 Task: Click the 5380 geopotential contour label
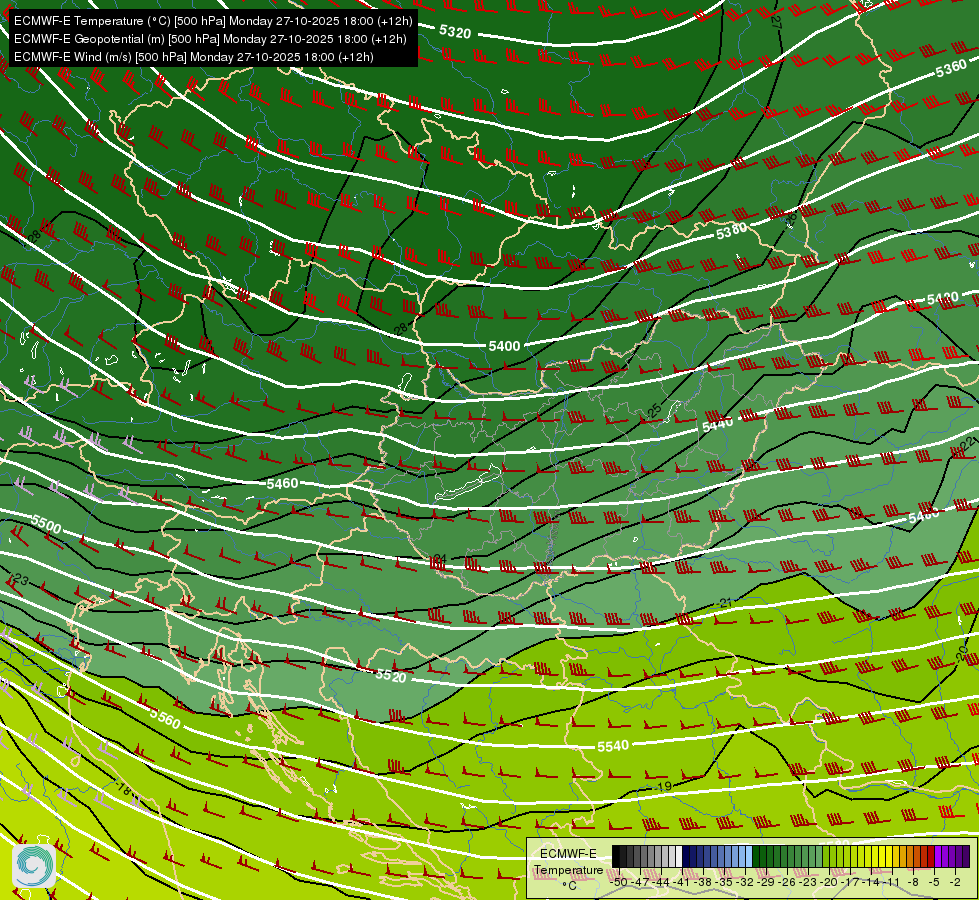(x=731, y=232)
